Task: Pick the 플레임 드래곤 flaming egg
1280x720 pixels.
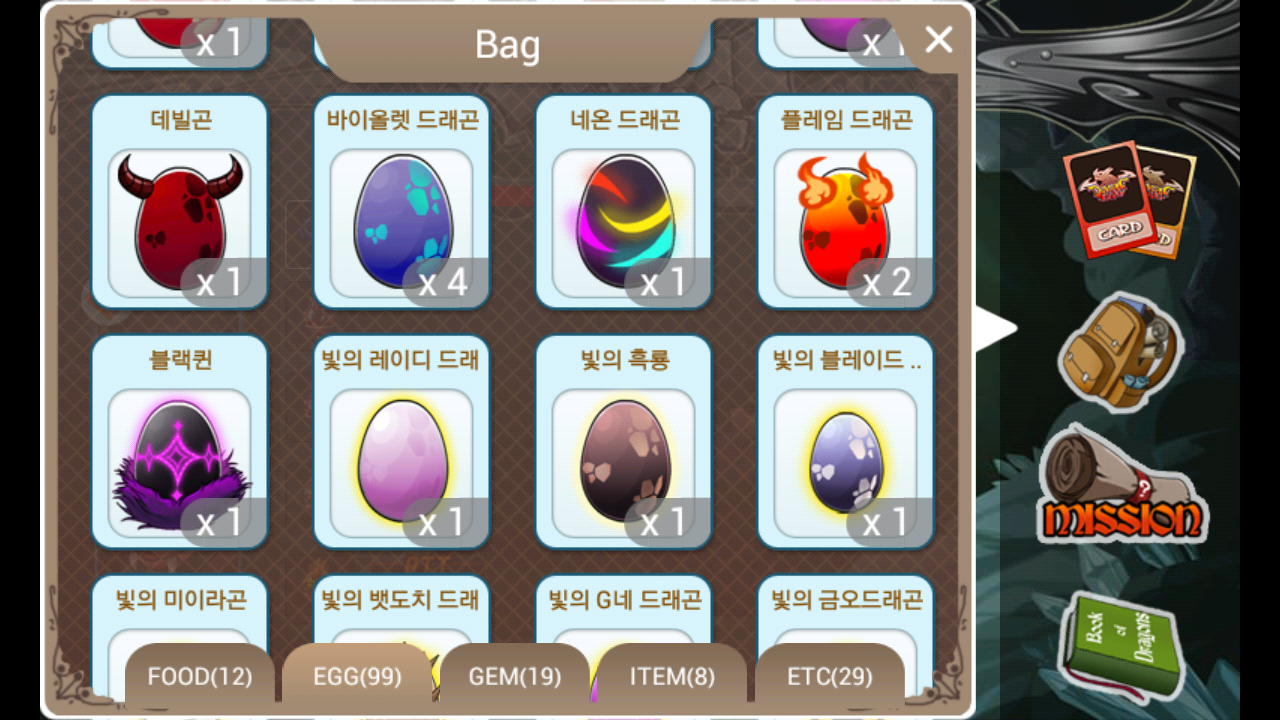Action: click(846, 201)
